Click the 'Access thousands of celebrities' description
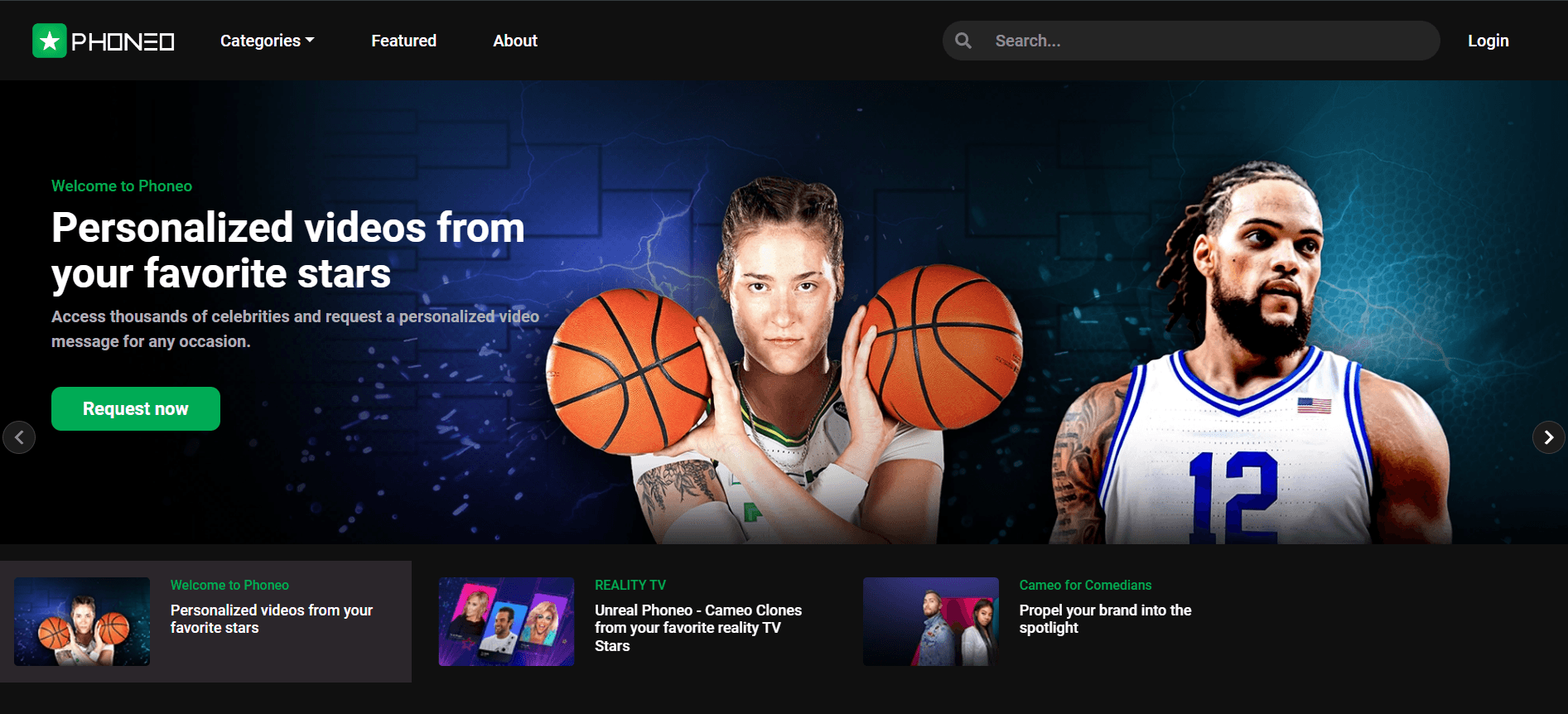Viewport: 1568px width, 714px height. click(295, 329)
